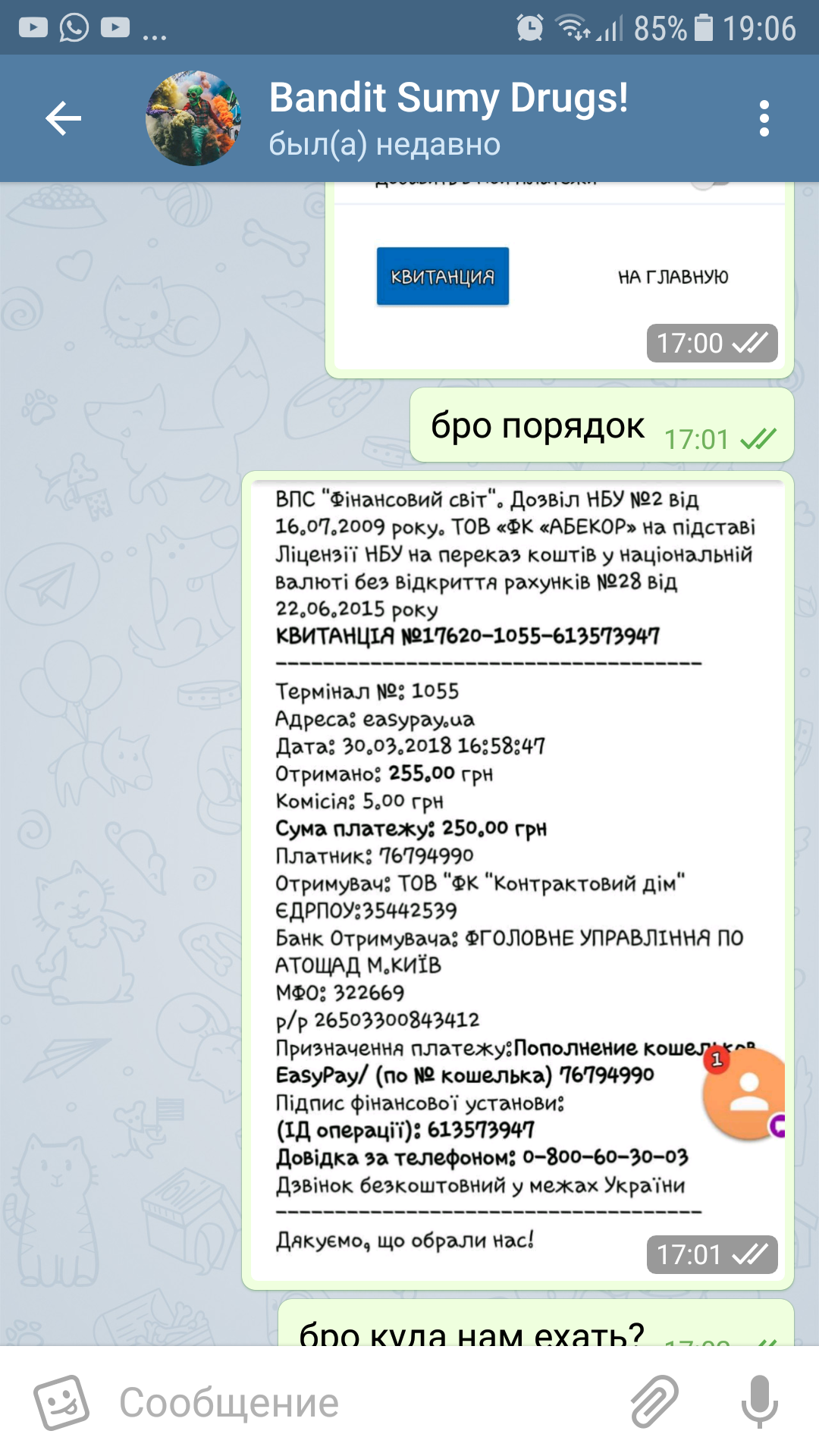The image size is (819, 1456).
Task: Tap the paperclip attach file icon
Action: [654, 1401]
